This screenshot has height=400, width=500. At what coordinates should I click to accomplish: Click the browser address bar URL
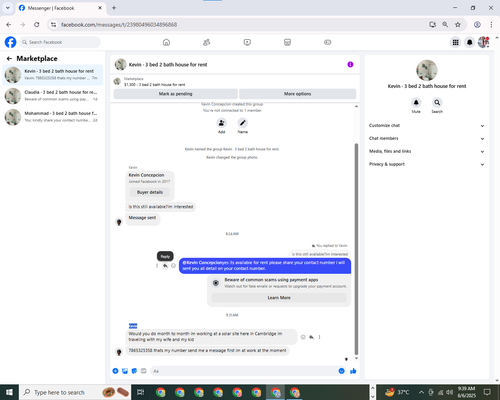coord(119,25)
